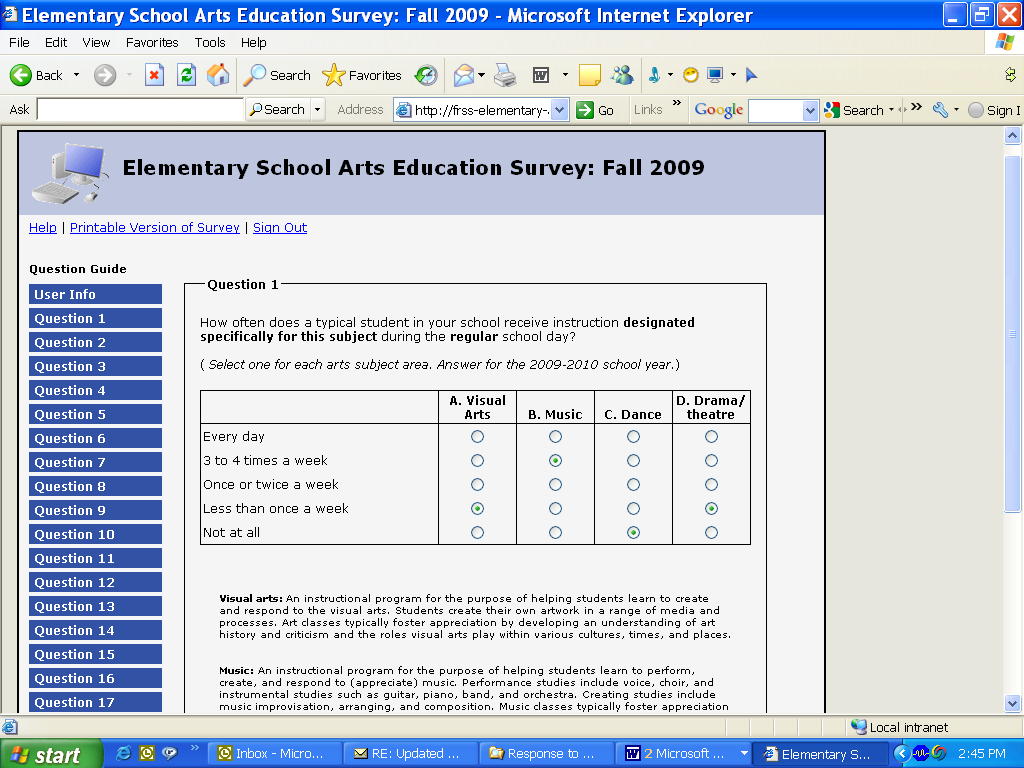The width and height of the screenshot is (1024, 768).
Task: Click the Stop loading icon in toolbar
Action: [154, 75]
